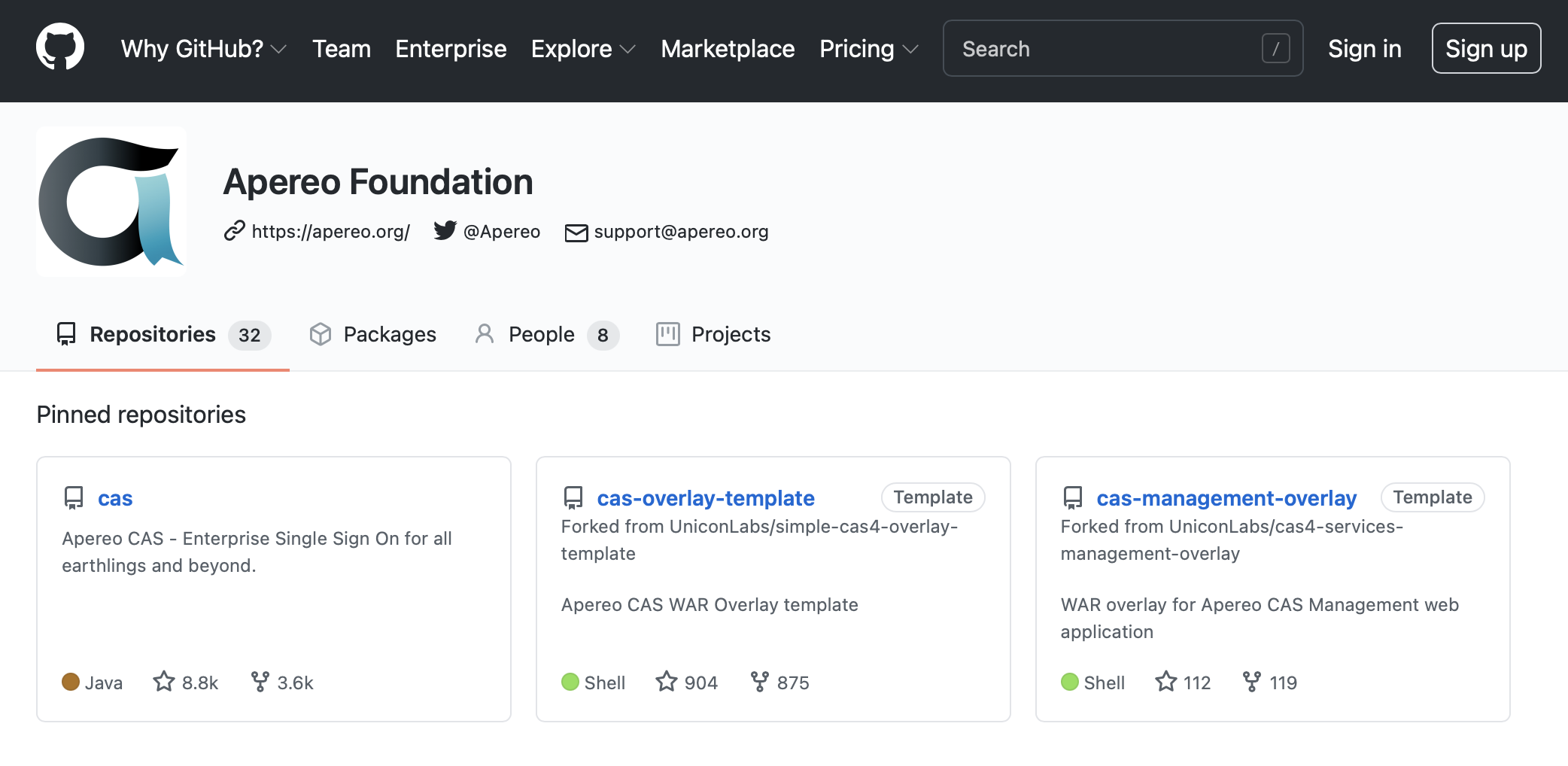Viewport: 1568px width, 766px height.
Task: Click the Projects board icon
Action: tap(667, 334)
